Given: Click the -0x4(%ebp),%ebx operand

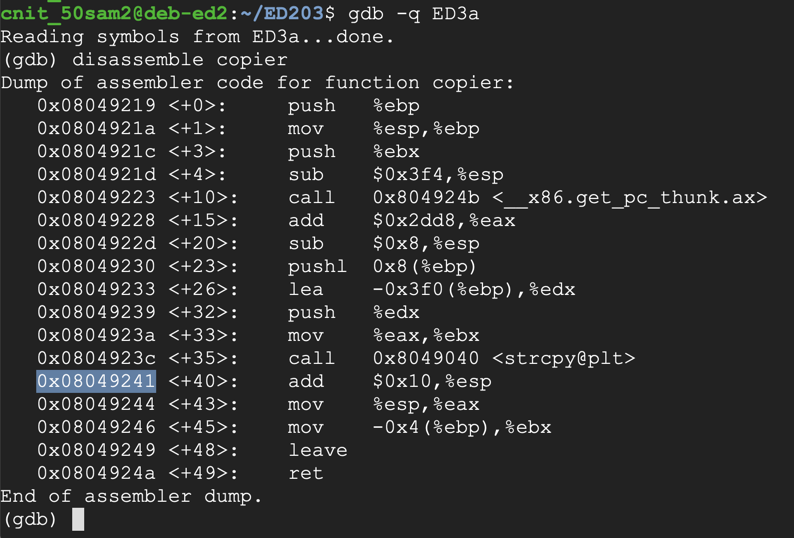Looking at the screenshot, I should click(x=461, y=427).
